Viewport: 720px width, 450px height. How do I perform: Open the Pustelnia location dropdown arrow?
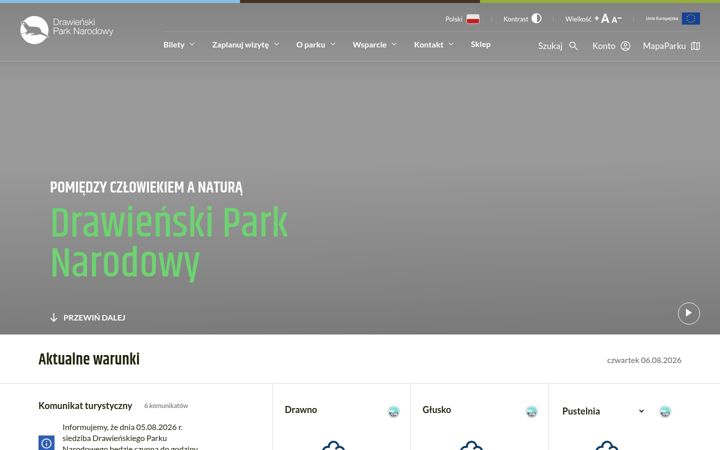tap(641, 411)
